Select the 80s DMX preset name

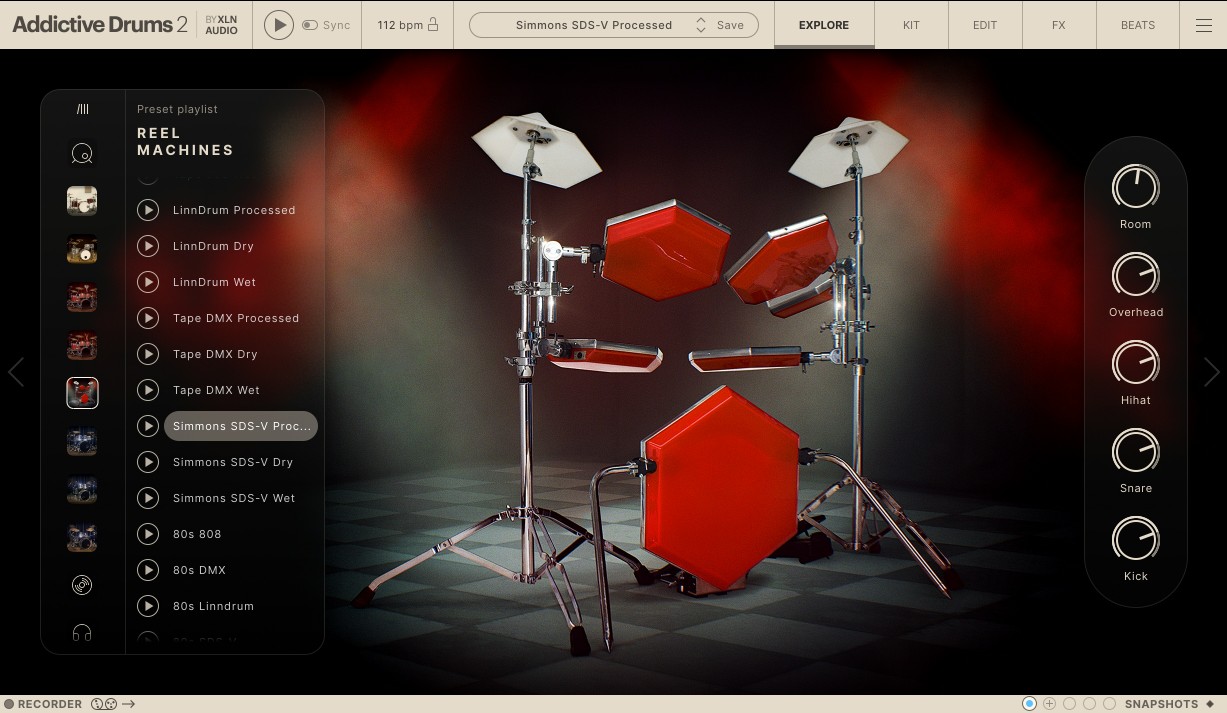[x=199, y=570]
